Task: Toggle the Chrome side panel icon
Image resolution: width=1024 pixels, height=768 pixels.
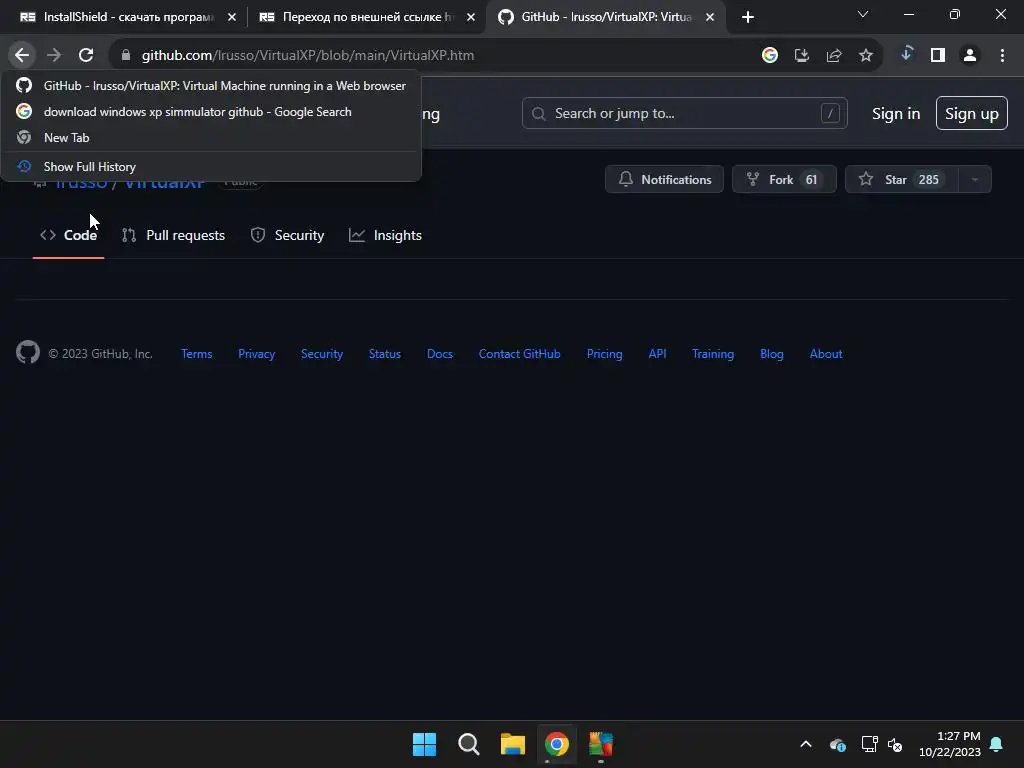Action: [938, 56]
